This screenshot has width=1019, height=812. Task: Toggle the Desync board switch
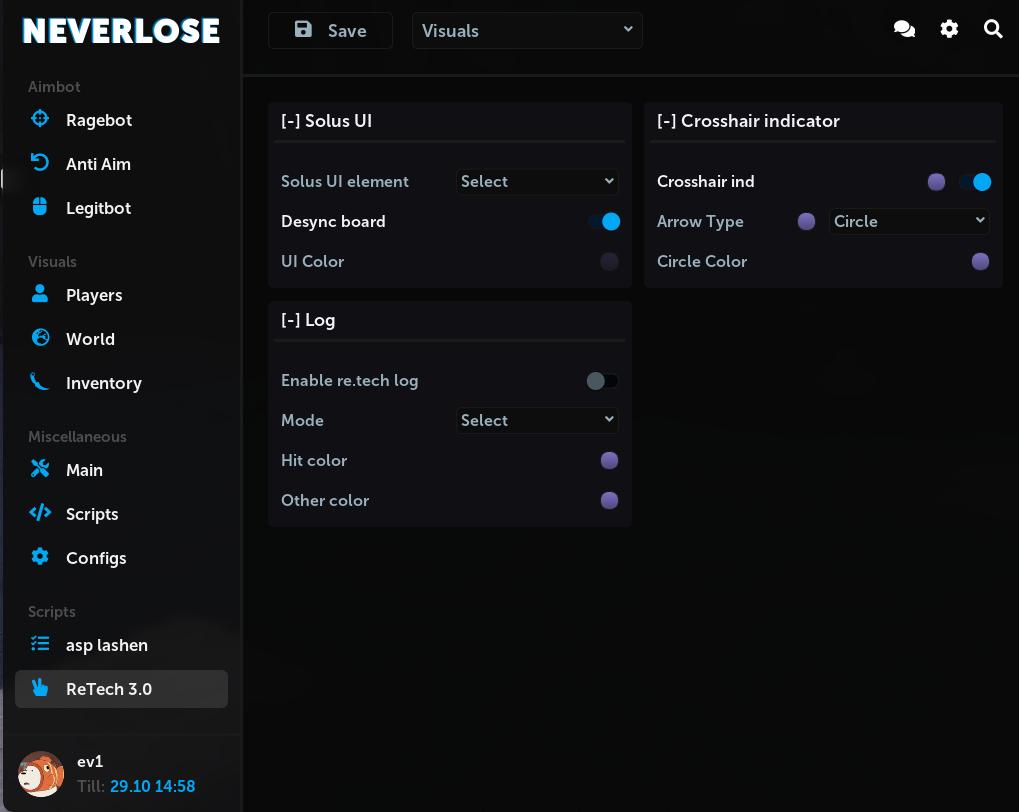tap(603, 221)
